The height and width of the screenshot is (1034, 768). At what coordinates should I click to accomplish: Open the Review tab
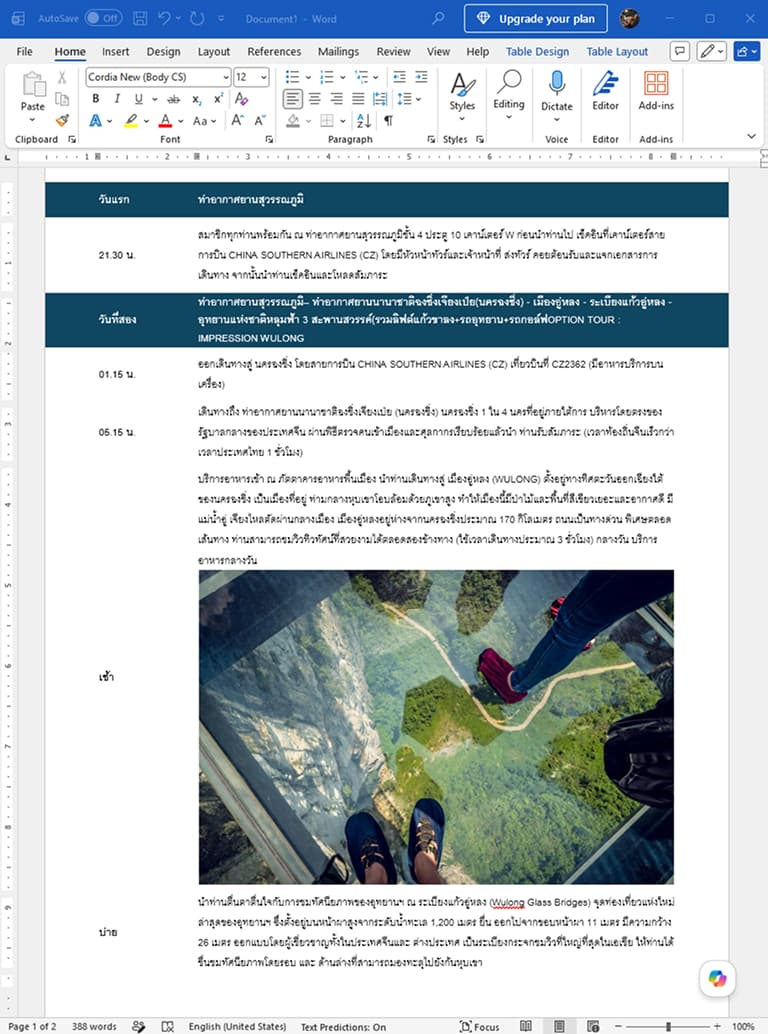(394, 51)
